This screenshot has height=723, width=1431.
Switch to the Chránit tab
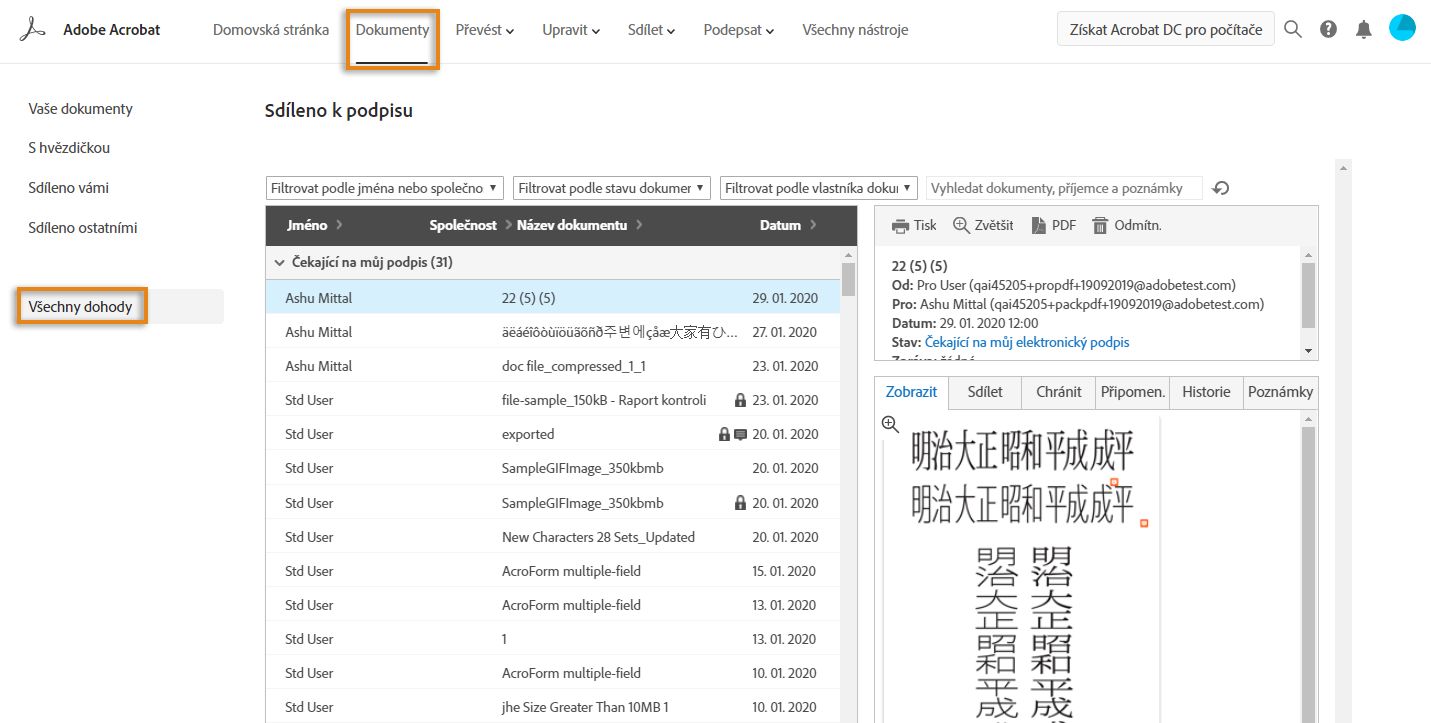(x=1059, y=392)
